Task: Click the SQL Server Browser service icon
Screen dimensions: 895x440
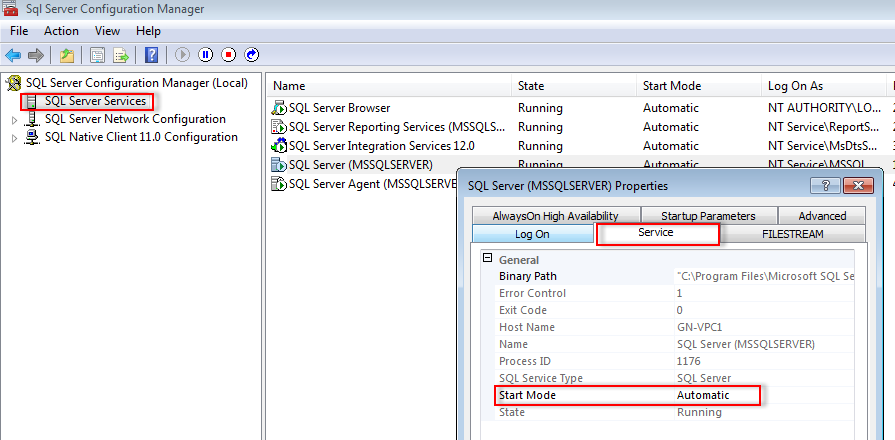Action: point(279,108)
